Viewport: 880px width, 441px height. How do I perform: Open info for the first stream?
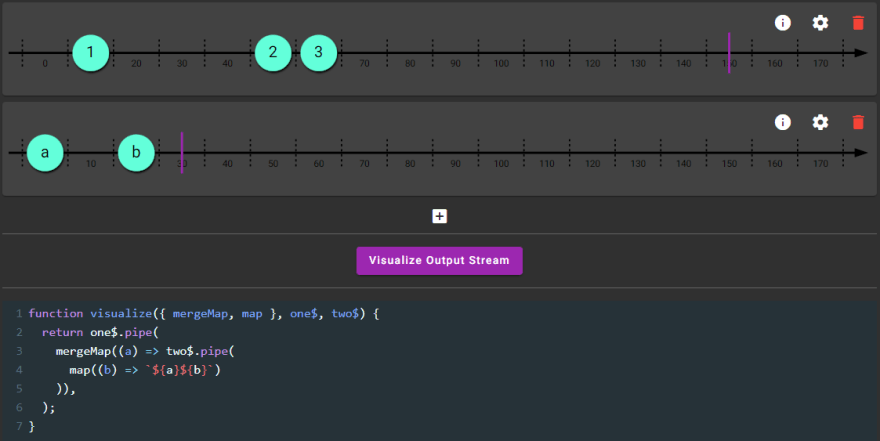(x=782, y=22)
